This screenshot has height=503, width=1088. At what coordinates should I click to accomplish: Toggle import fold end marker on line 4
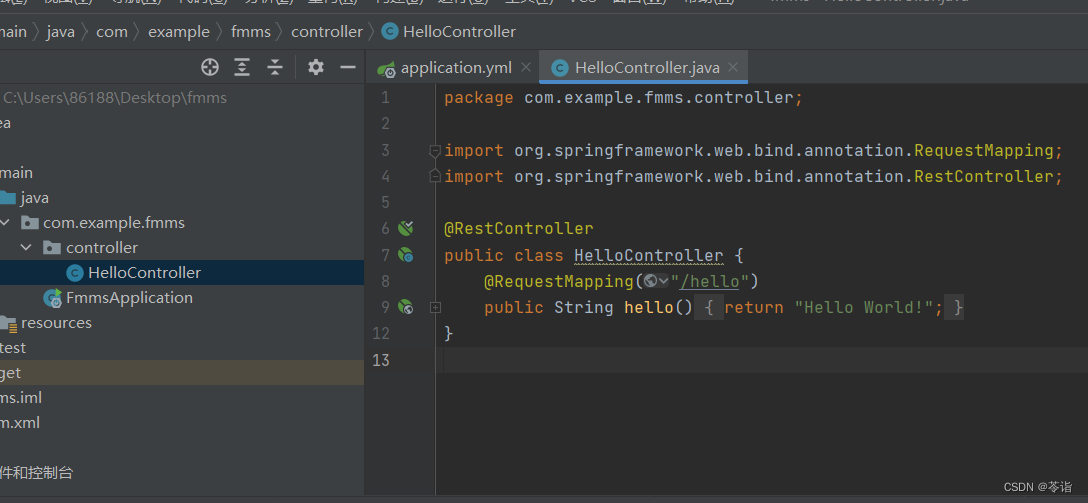435,176
